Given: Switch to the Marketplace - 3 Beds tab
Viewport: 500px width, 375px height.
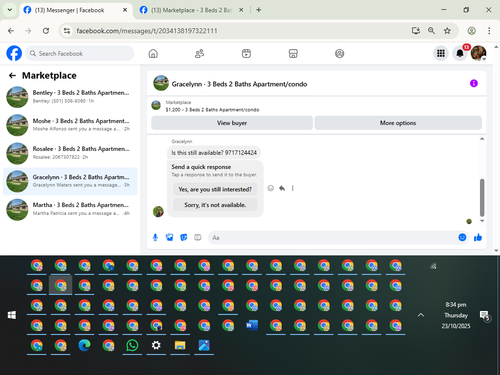Looking at the screenshot, I should pyautogui.click(x=191, y=10).
